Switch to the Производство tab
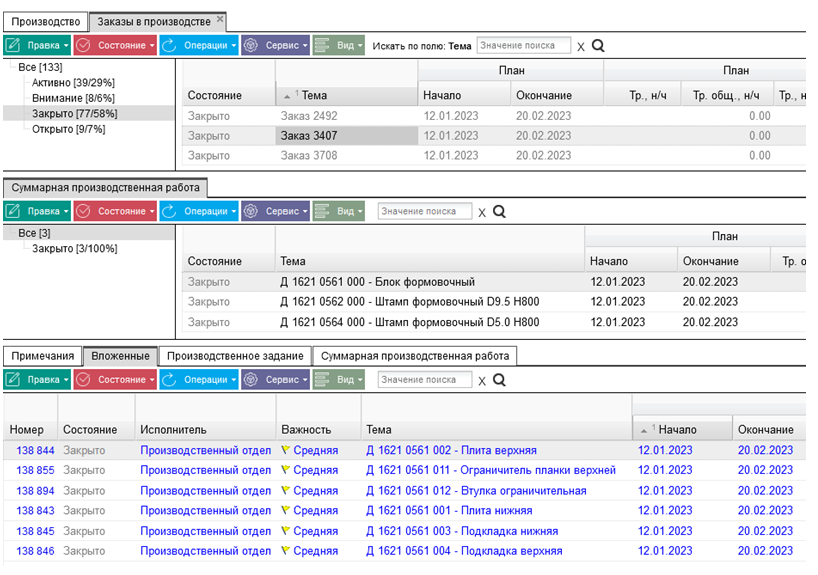Viewport: 818px width, 575px height. (x=46, y=22)
